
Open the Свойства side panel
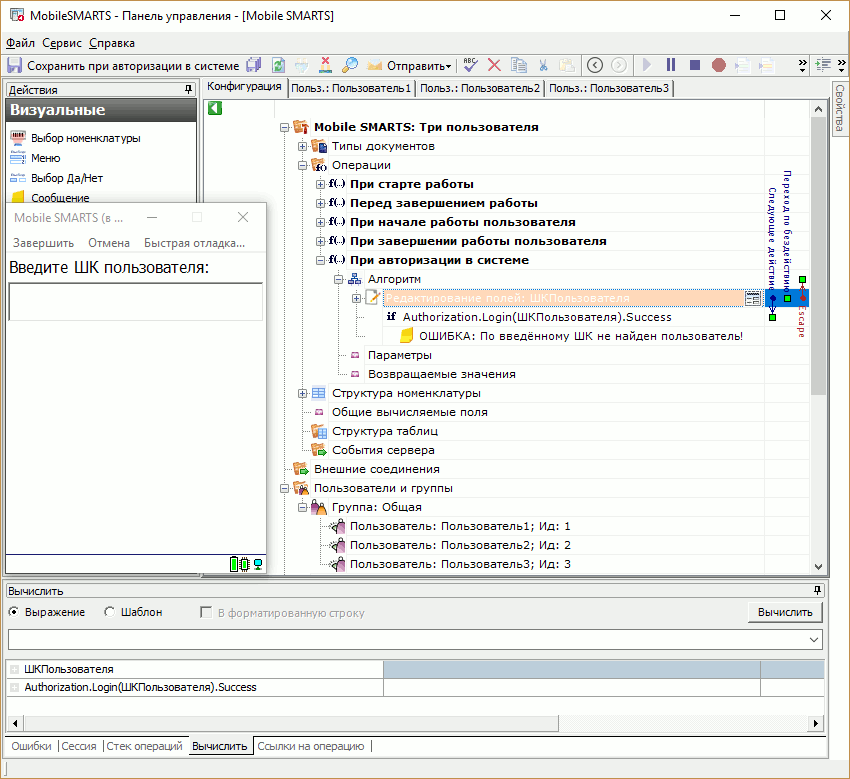[839, 108]
